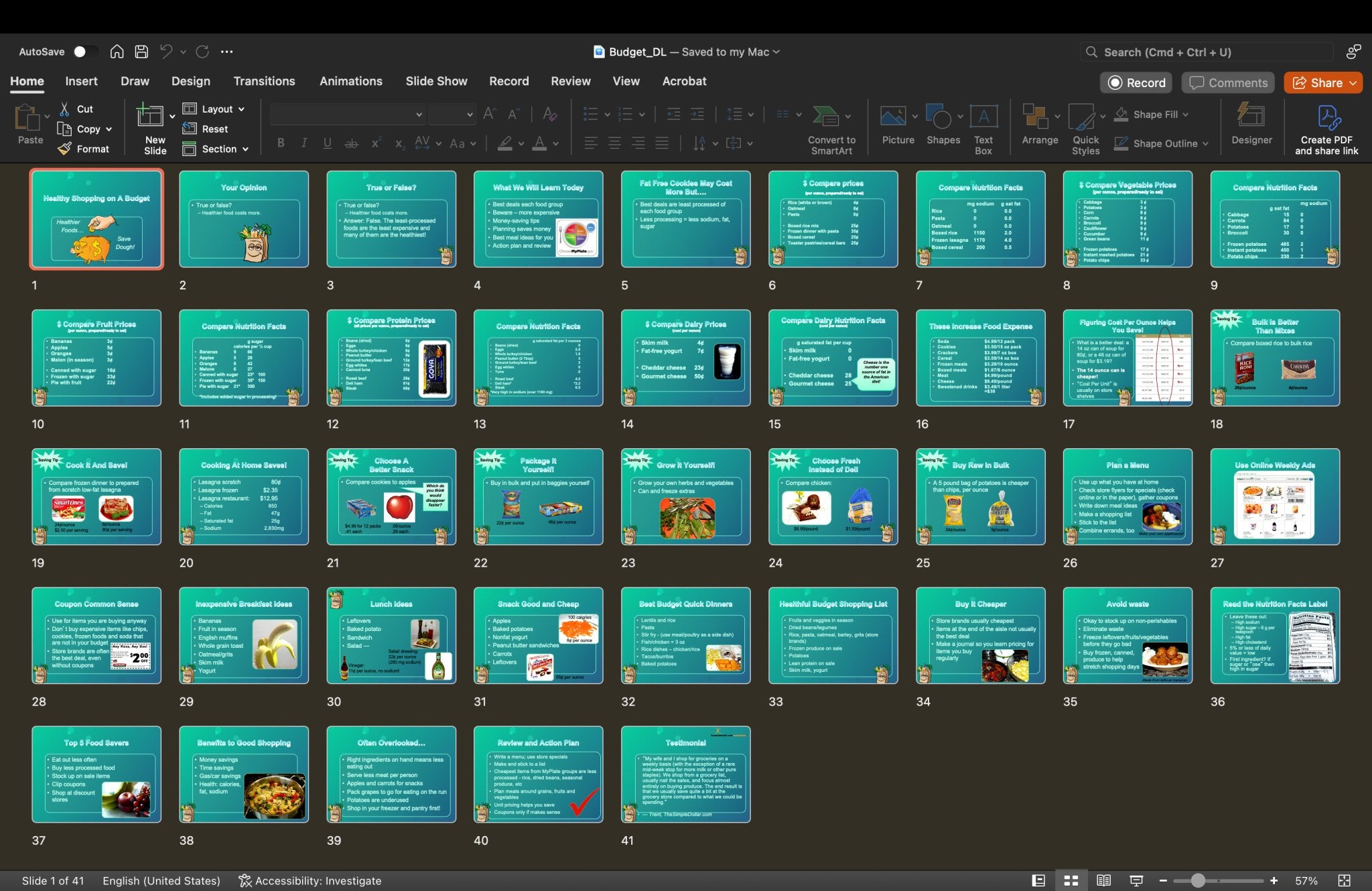Switch to Reading view in status bar
The width and height of the screenshot is (1372, 891).
pyautogui.click(x=1103, y=880)
